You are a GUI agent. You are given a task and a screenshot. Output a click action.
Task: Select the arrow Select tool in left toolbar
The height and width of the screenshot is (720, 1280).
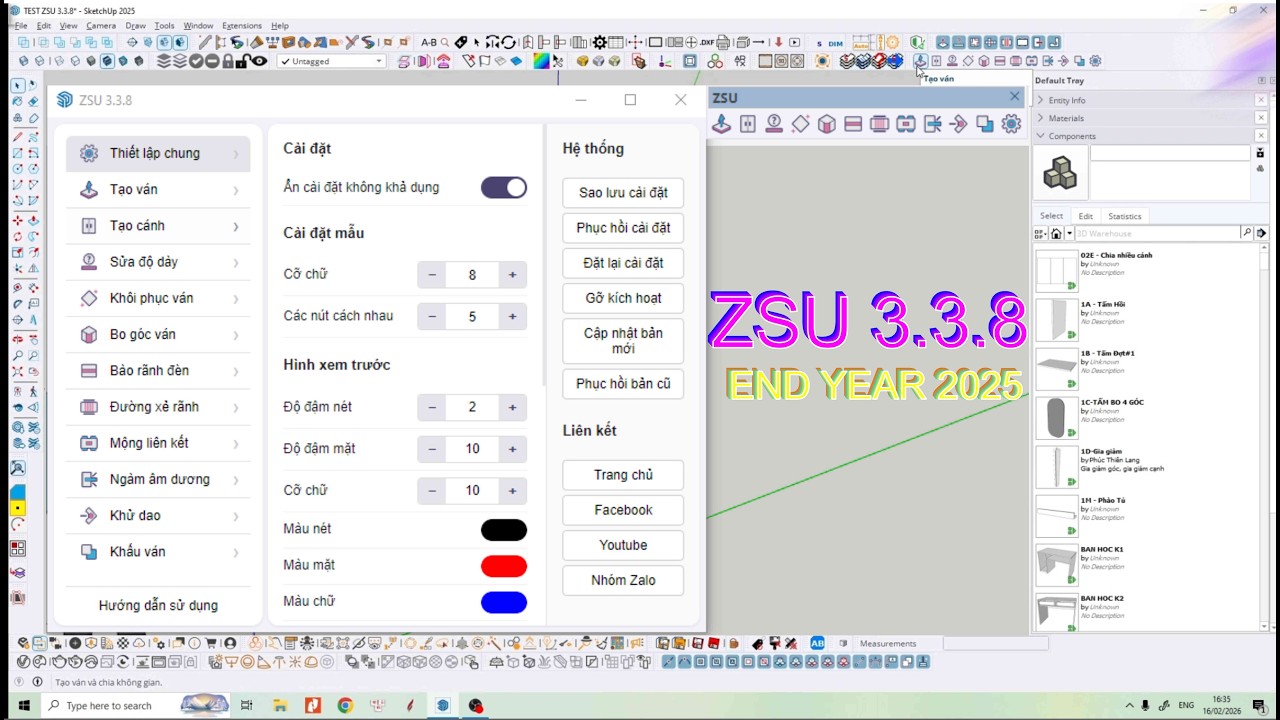(x=18, y=85)
